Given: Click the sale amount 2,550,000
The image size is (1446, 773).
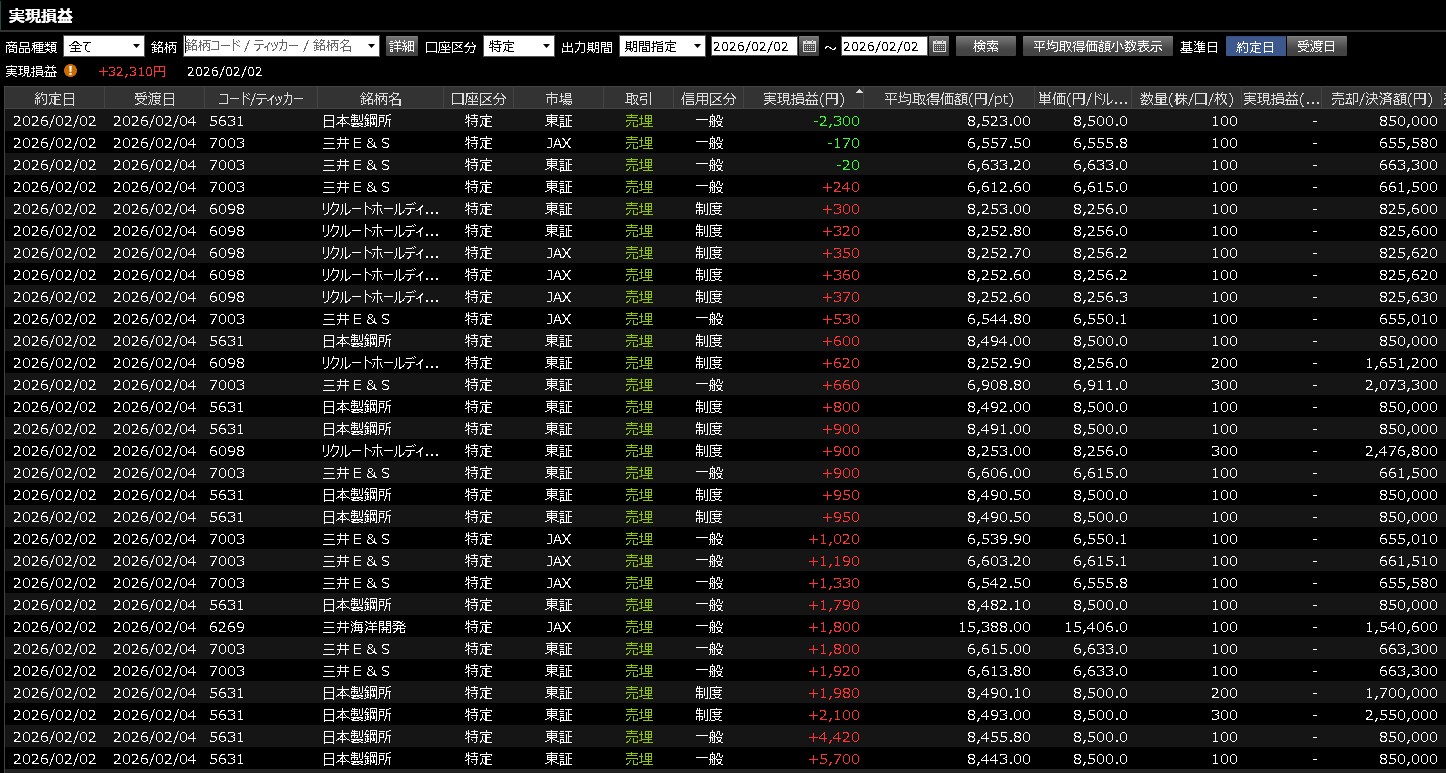Looking at the screenshot, I should coord(1401,715).
